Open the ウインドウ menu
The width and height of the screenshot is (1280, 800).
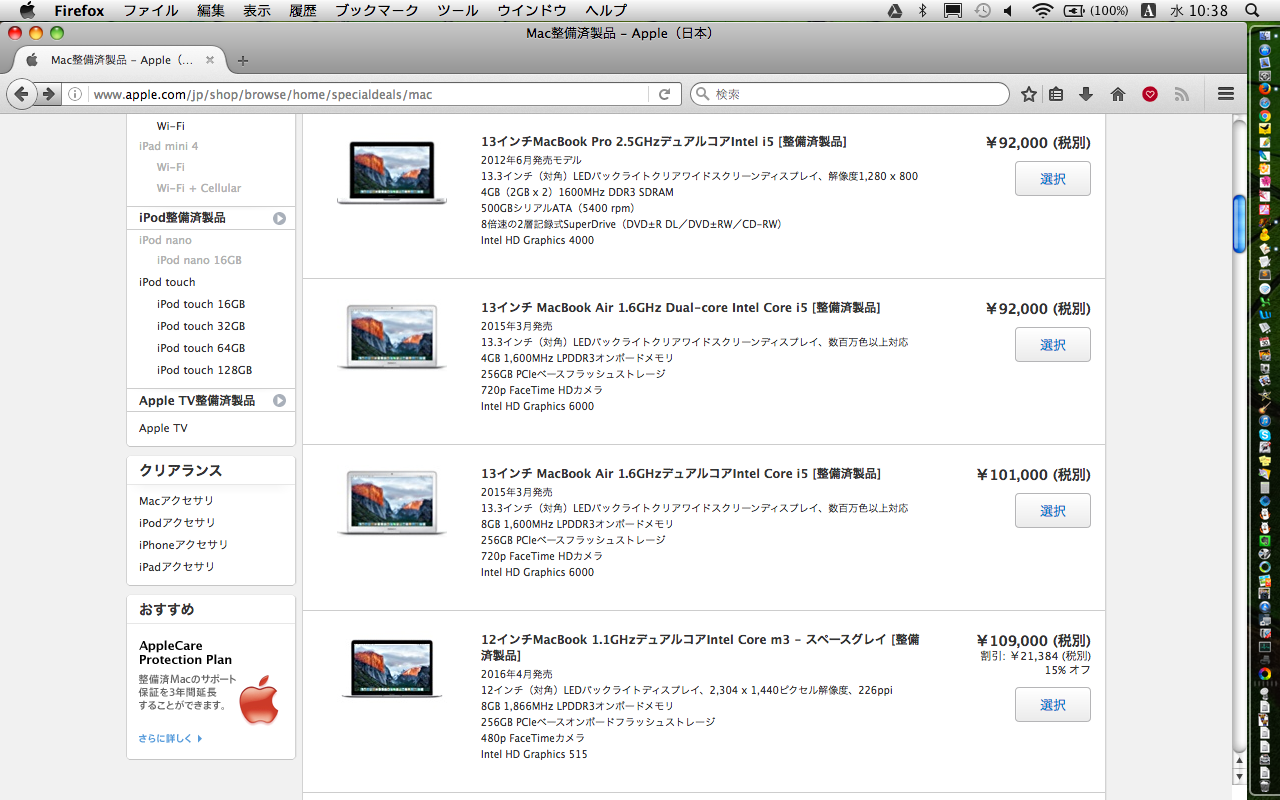(532, 11)
